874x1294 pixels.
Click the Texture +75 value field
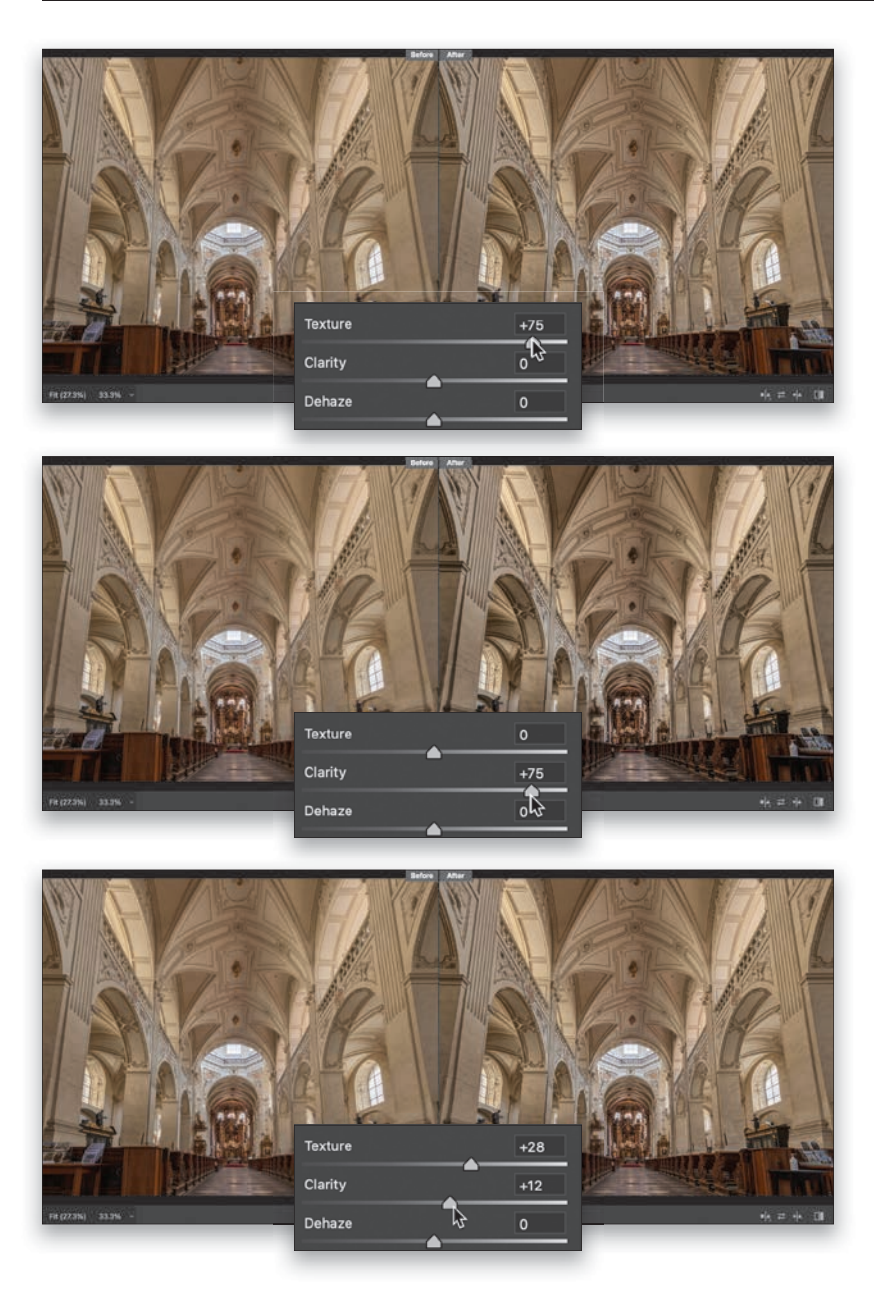[x=539, y=325]
